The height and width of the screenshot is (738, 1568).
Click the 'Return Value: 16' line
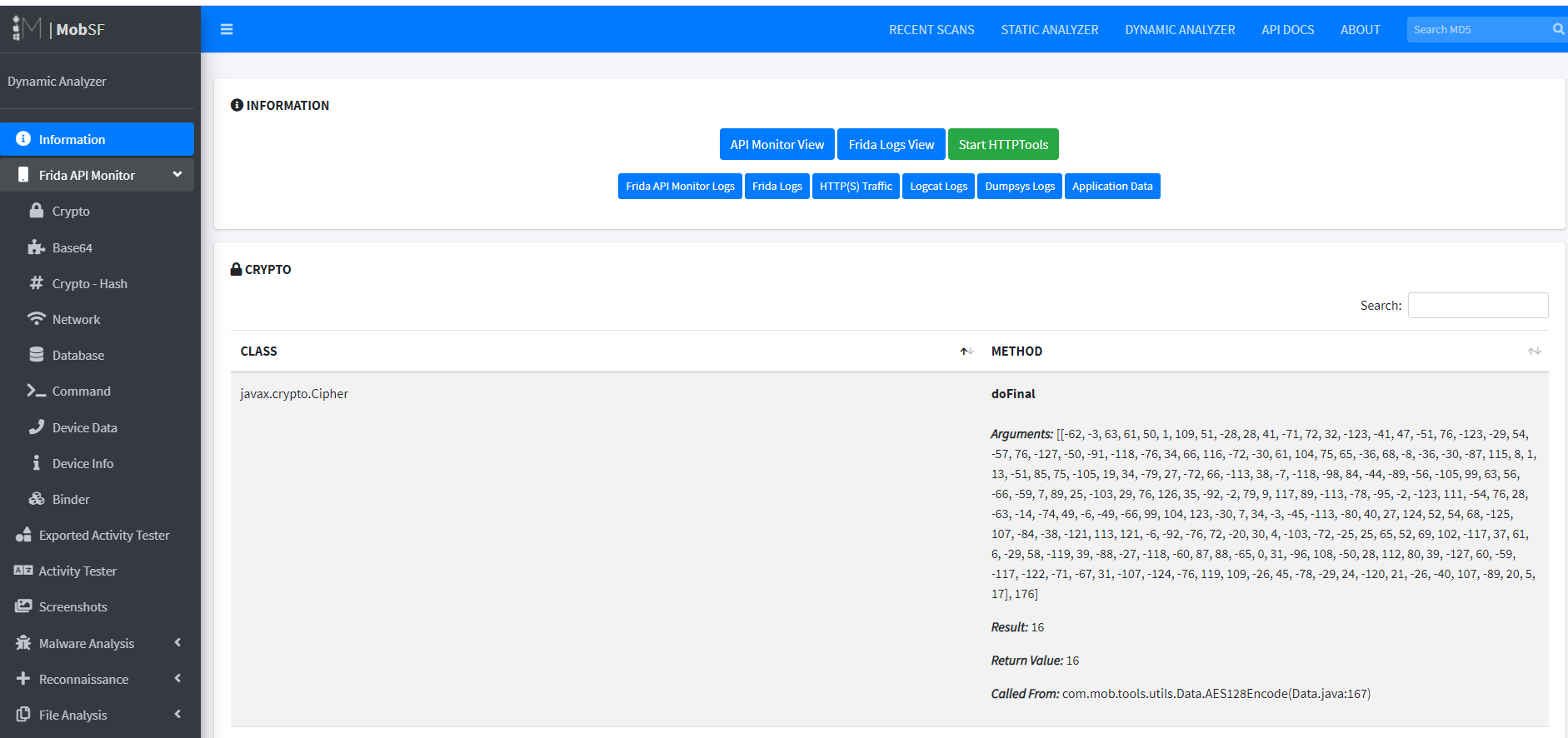[x=1035, y=660]
